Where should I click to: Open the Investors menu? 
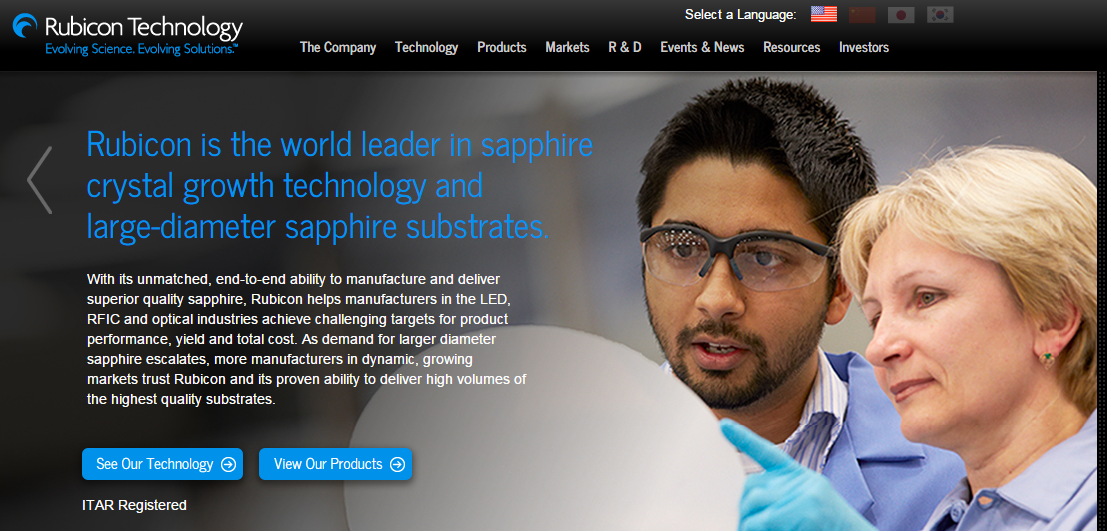pyautogui.click(x=863, y=47)
